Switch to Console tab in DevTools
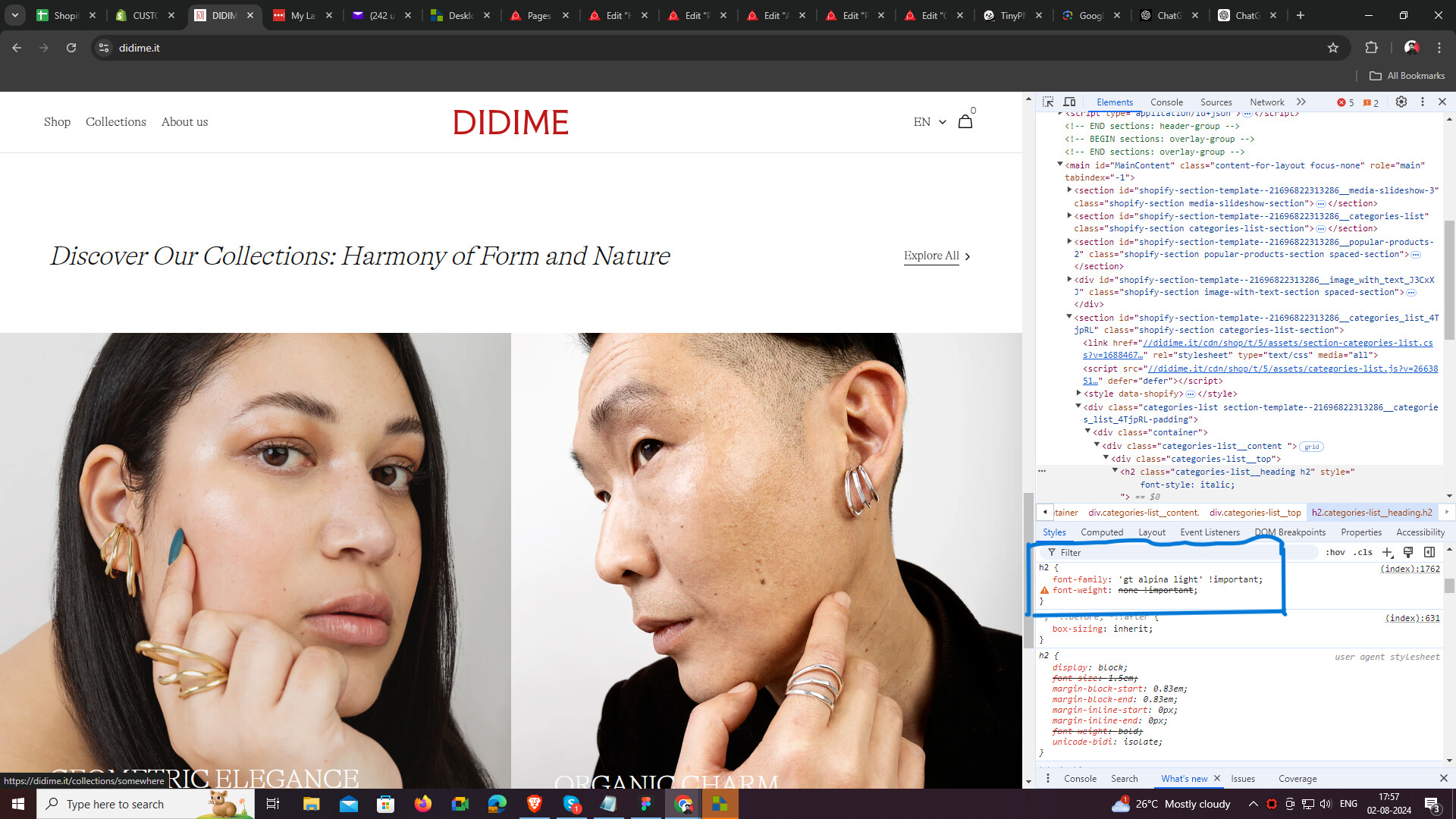Image resolution: width=1456 pixels, height=819 pixels. (x=1166, y=102)
